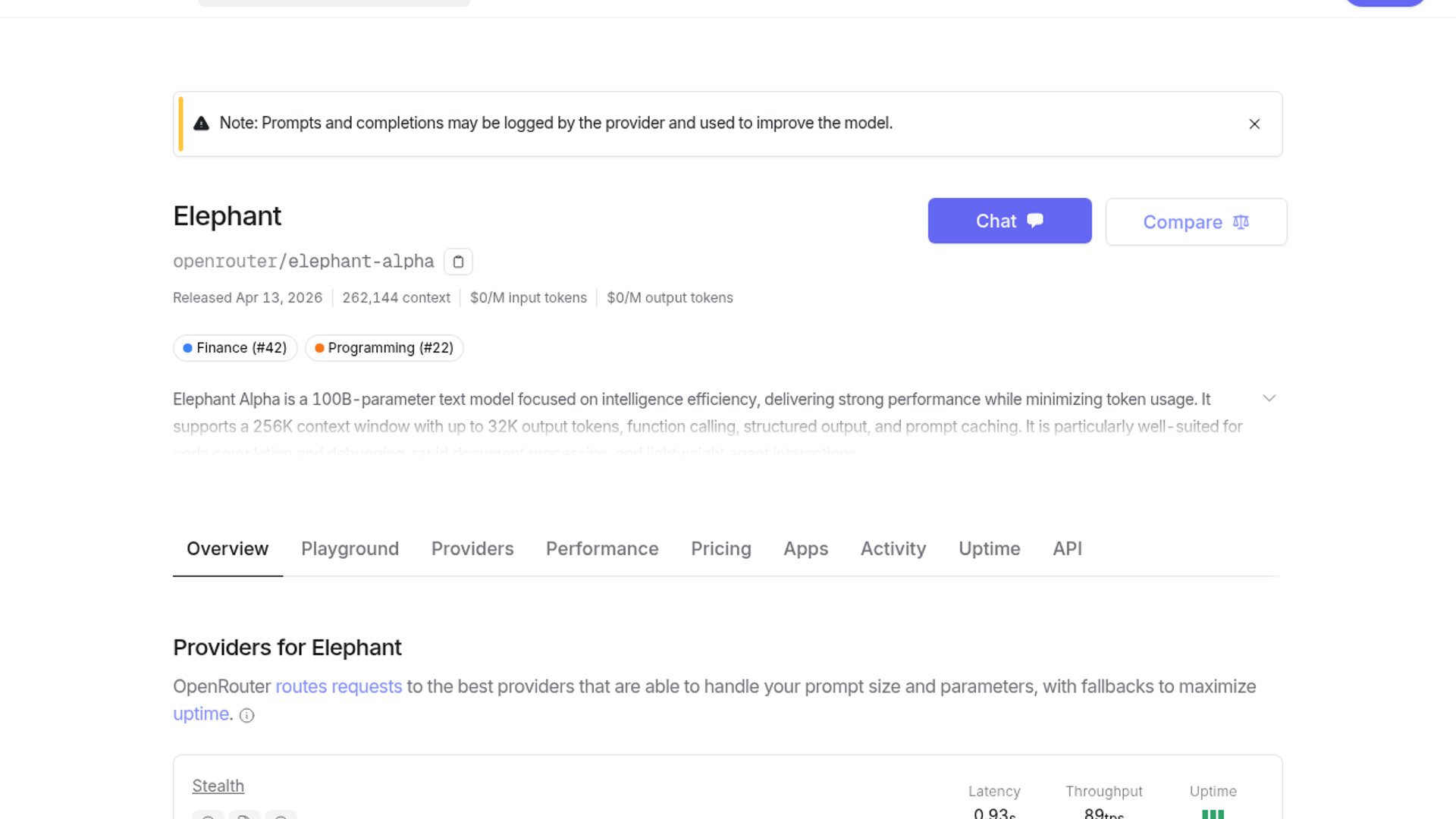Select the Pricing tab
The height and width of the screenshot is (819, 1456).
pyautogui.click(x=720, y=548)
